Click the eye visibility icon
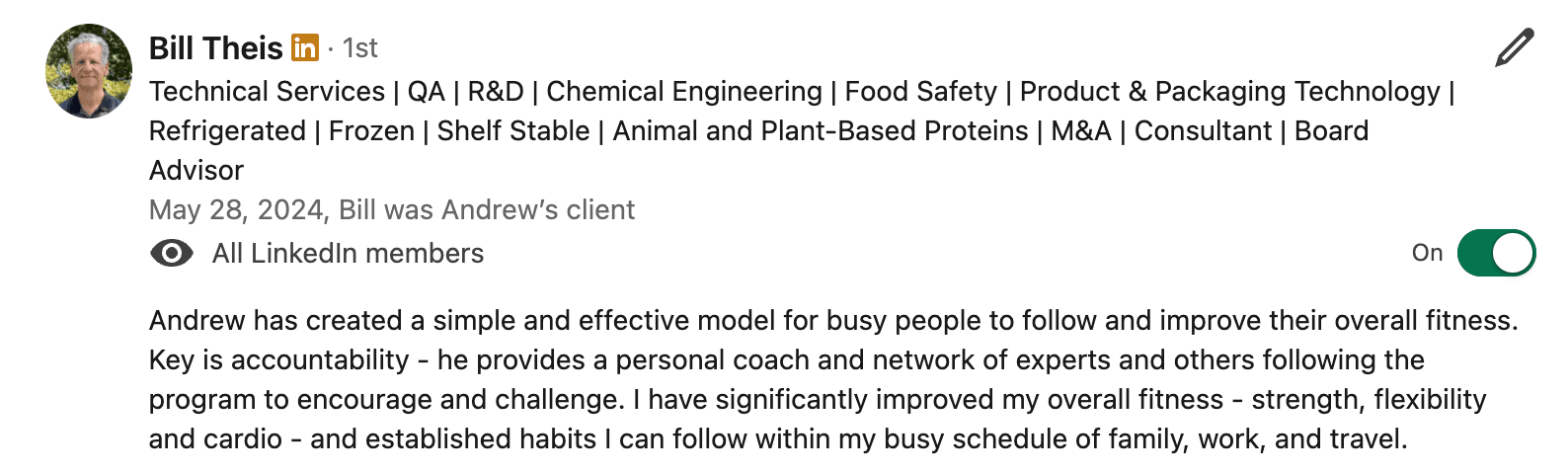Viewport: 1568px width, 474px height. pos(171,254)
